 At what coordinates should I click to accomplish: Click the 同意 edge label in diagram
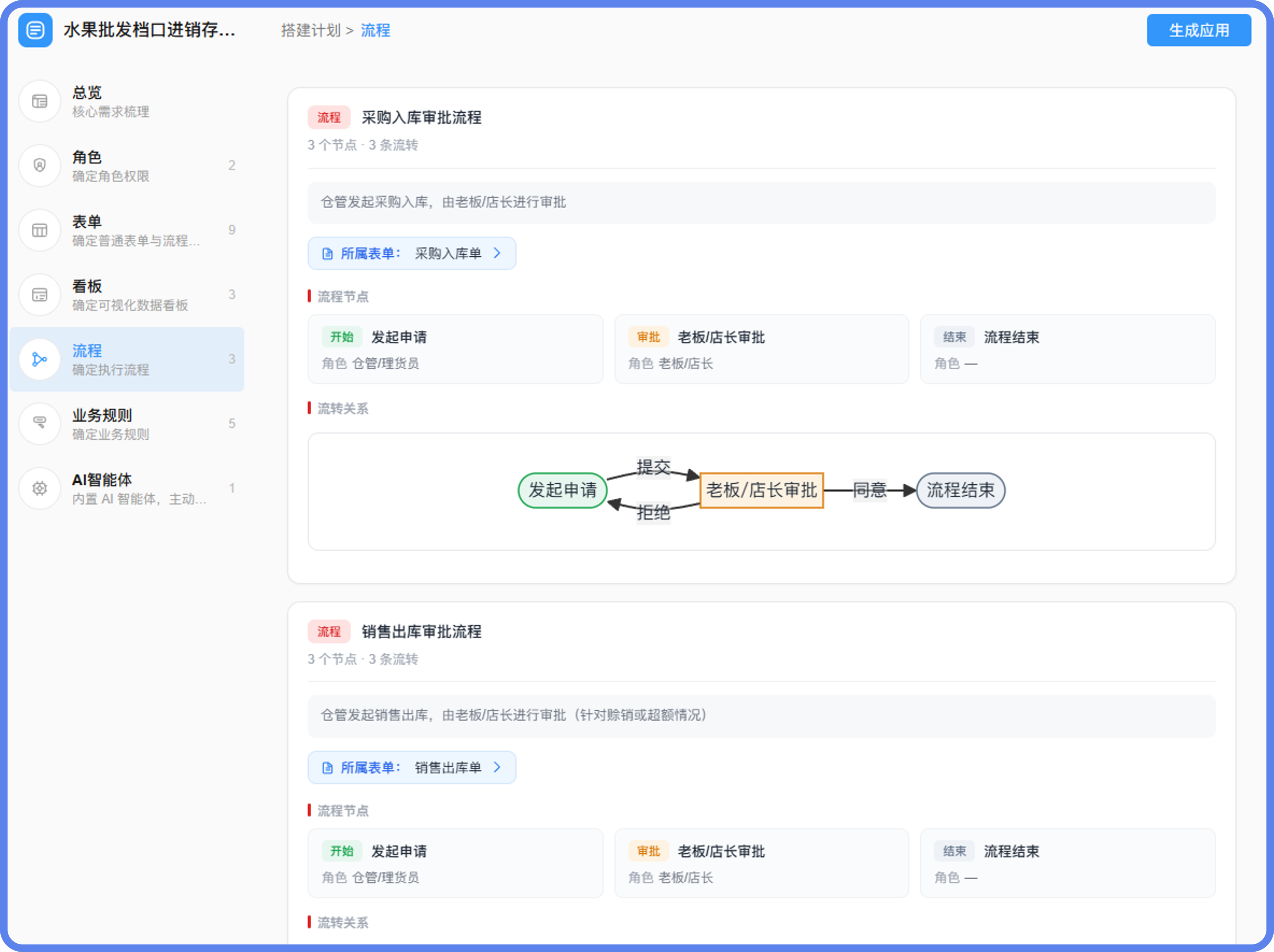coord(870,490)
